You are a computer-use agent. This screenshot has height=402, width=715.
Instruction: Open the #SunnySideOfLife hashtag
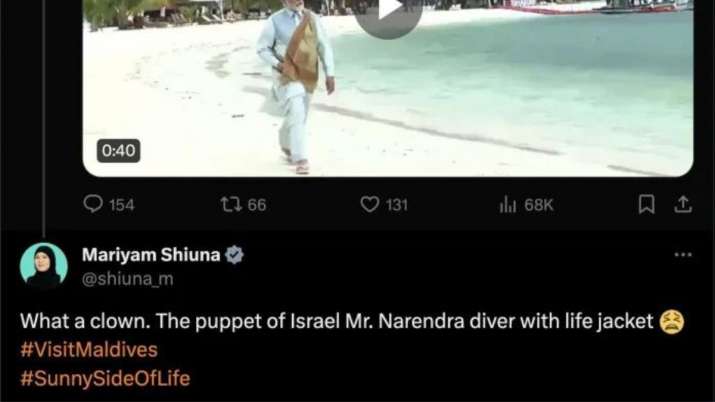point(105,379)
